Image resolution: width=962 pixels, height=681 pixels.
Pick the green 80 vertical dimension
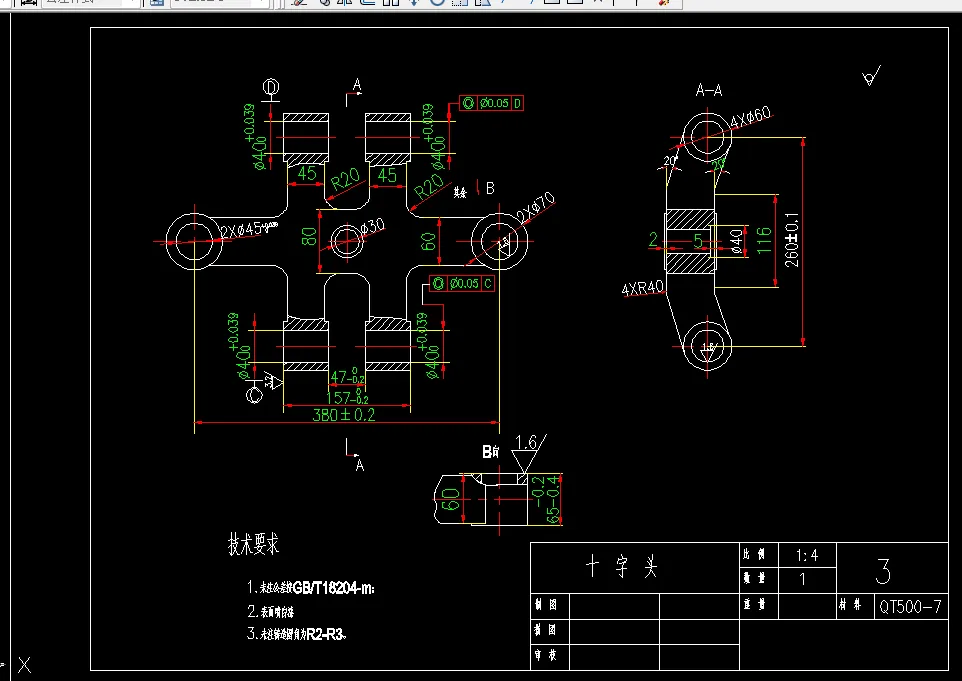[x=309, y=236]
